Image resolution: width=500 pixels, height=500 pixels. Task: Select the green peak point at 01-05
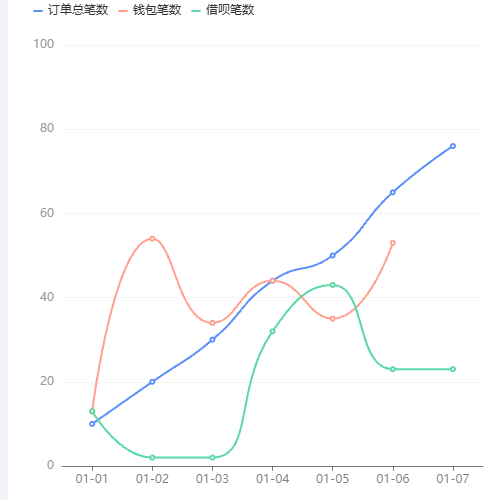(333, 285)
